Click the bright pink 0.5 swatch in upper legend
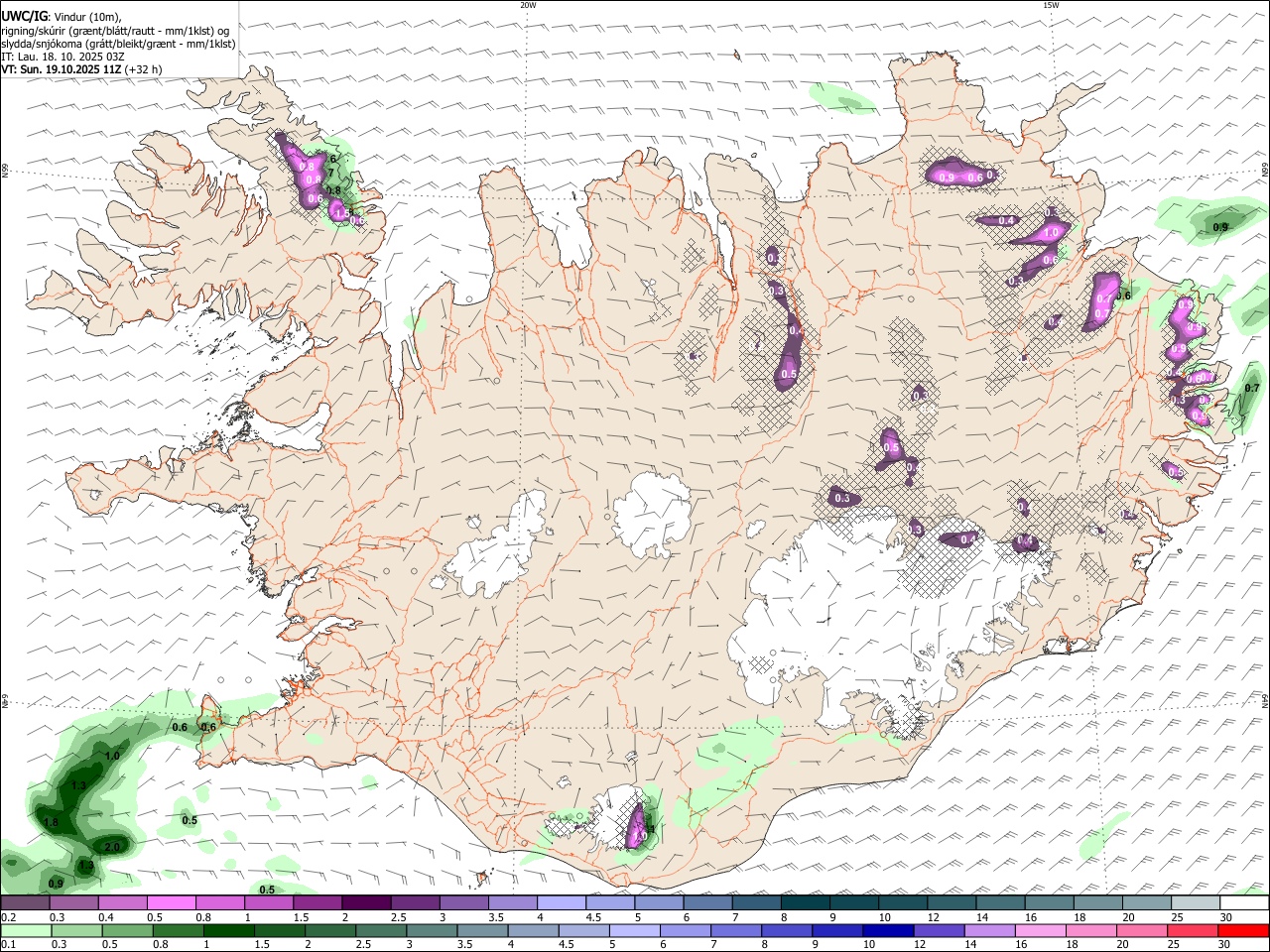This screenshot has height=952, width=1270. [171, 902]
